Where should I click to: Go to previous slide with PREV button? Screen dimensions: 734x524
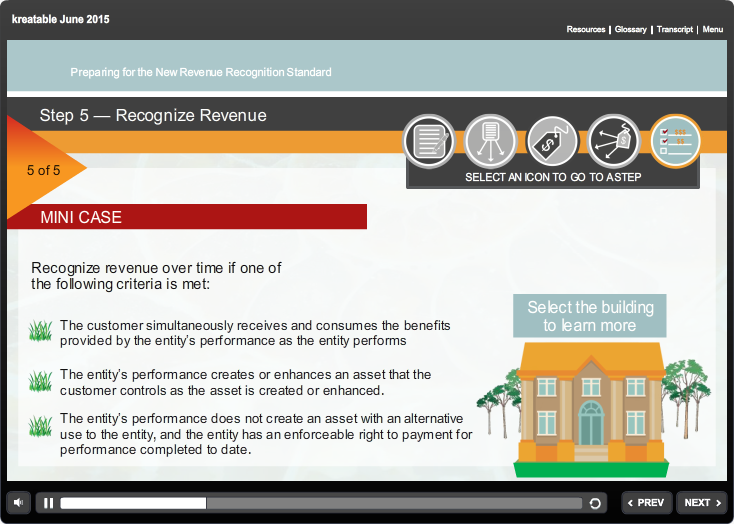pos(646,503)
